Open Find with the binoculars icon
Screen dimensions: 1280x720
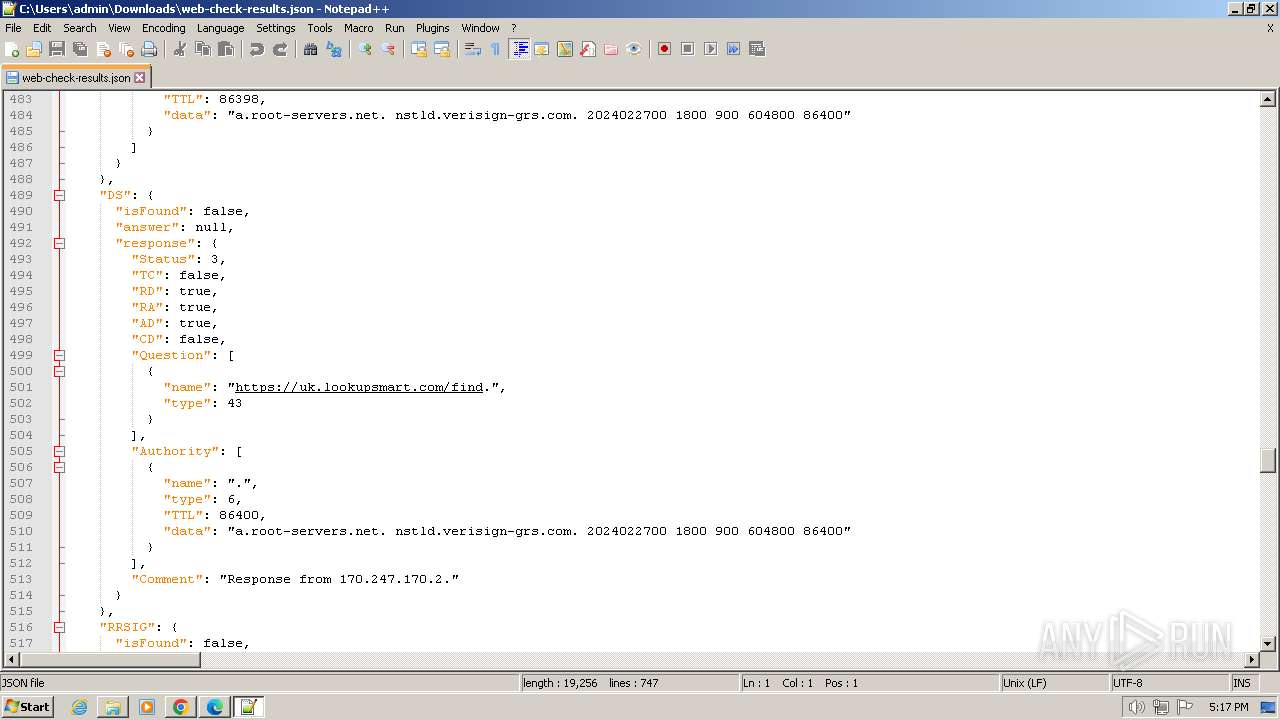[311, 49]
